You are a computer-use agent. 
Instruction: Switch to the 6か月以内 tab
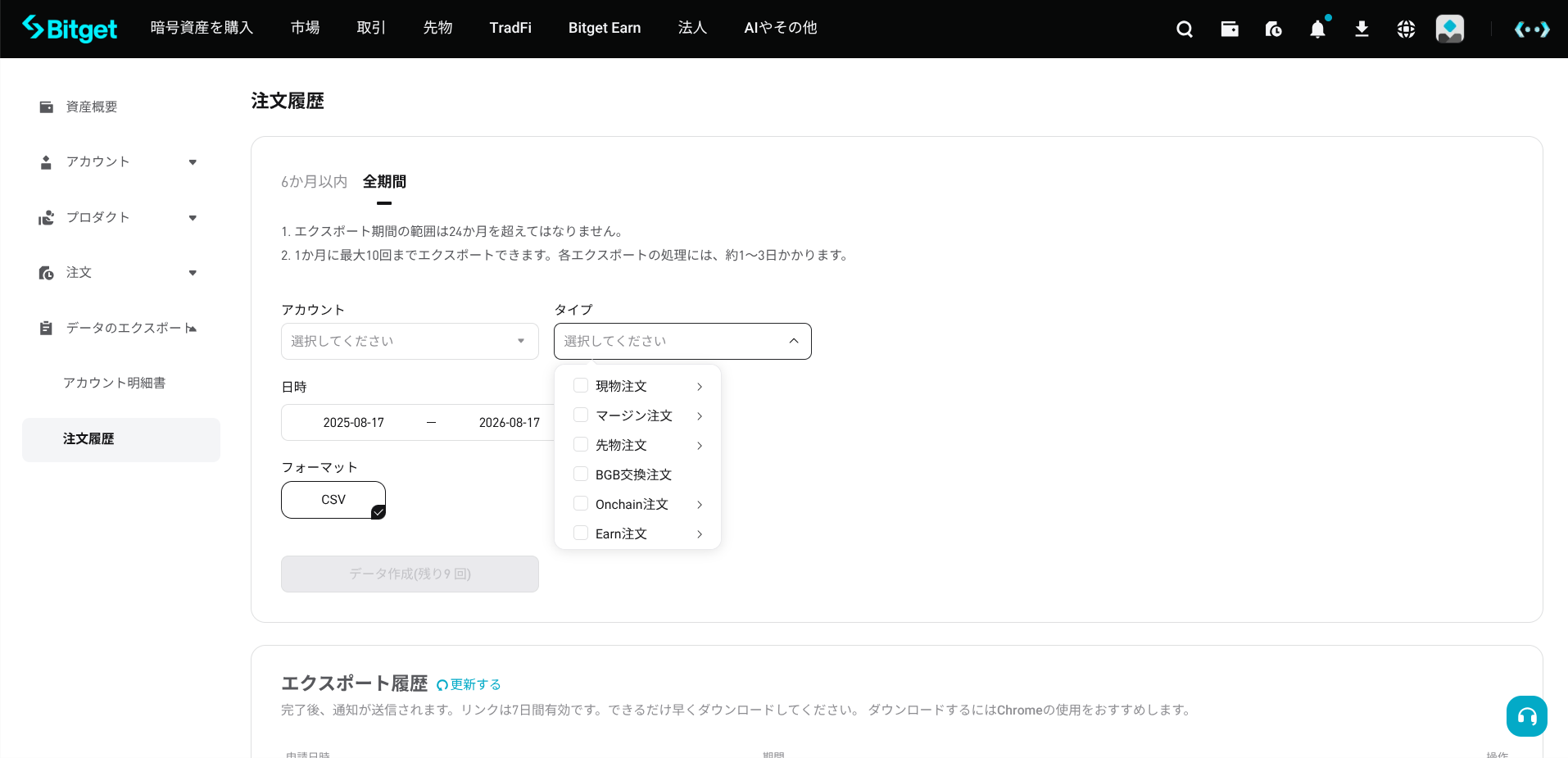tap(315, 182)
